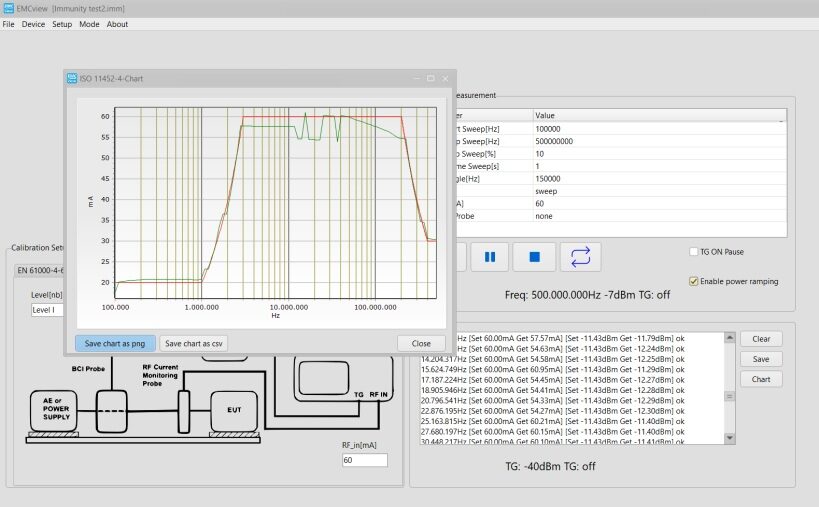Screen dimensions: 819x507
Task: Click the Freq: 500.000.000Hz status text
Action: click(587, 294)
